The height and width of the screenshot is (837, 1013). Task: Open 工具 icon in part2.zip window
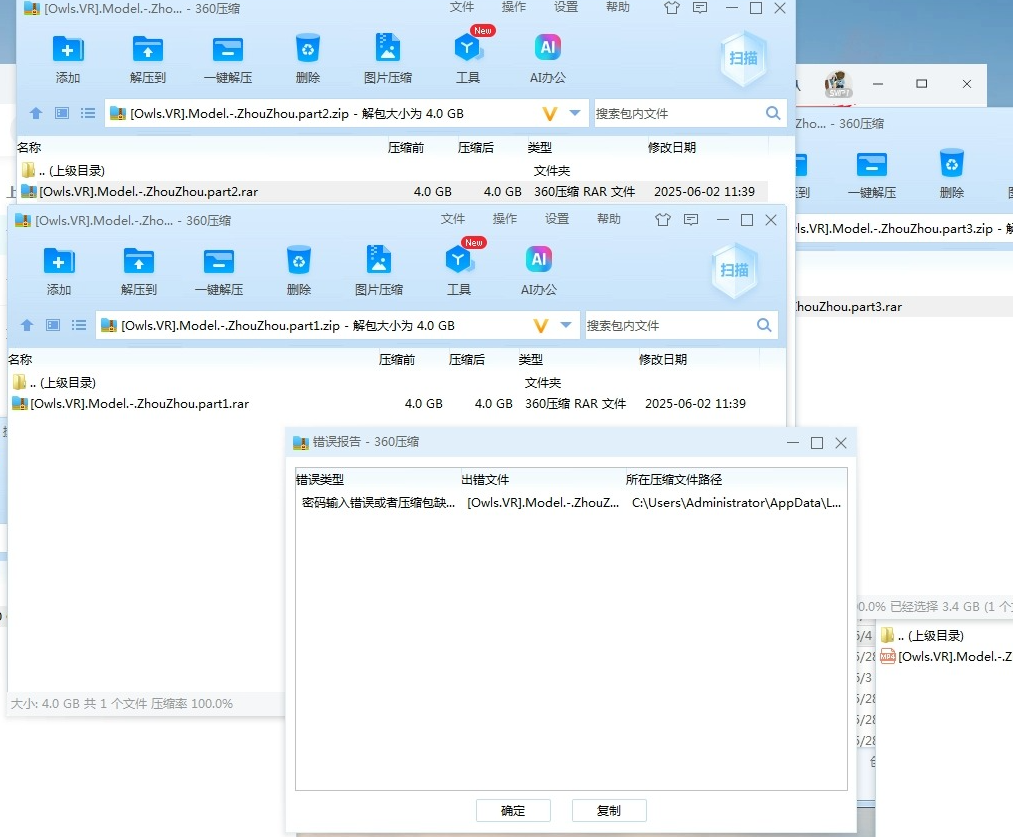467,50
